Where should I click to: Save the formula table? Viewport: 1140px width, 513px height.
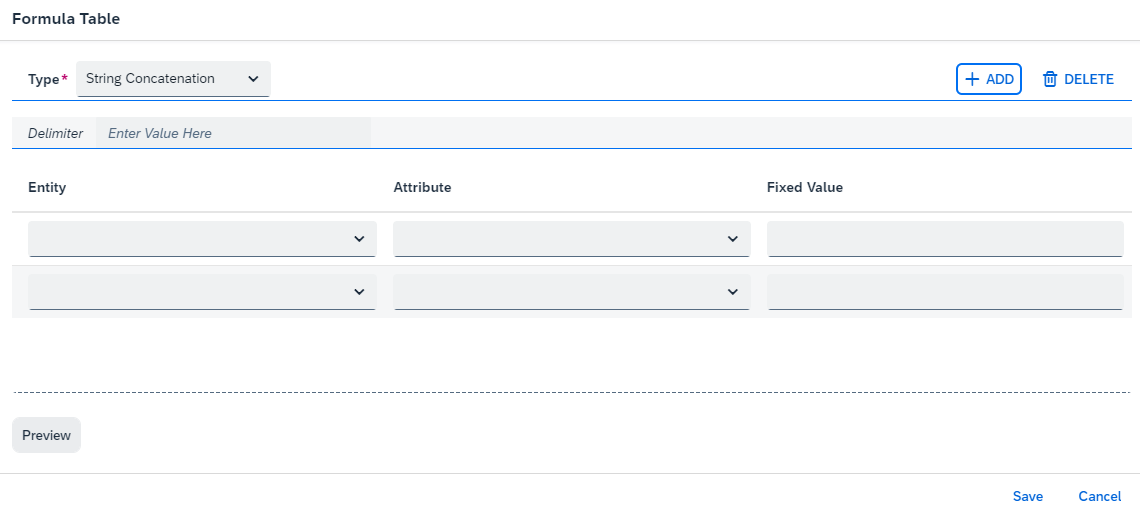[x=1028, y=496]
